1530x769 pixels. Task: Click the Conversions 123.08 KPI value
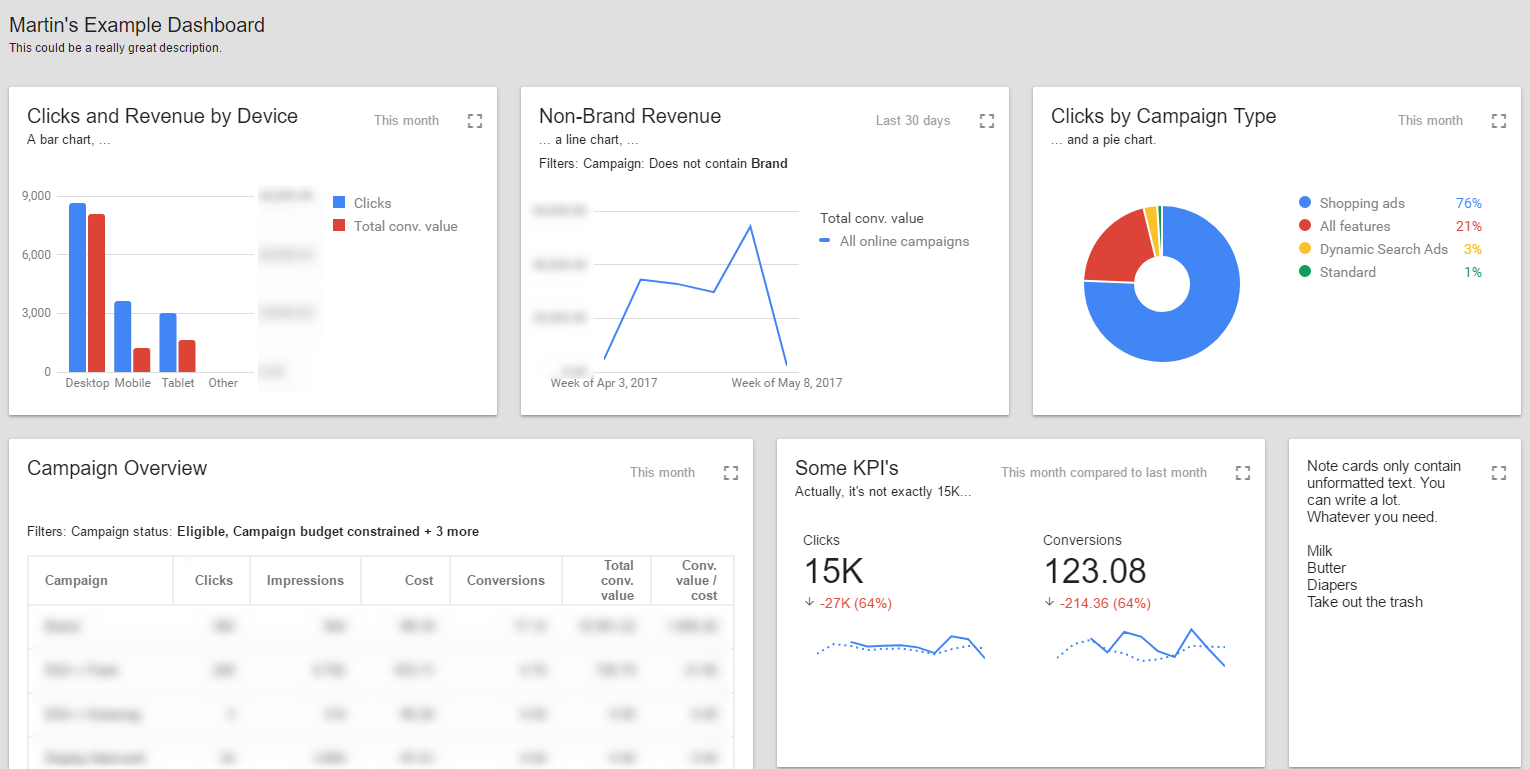pyautogui.click(x=1095, y=571)
